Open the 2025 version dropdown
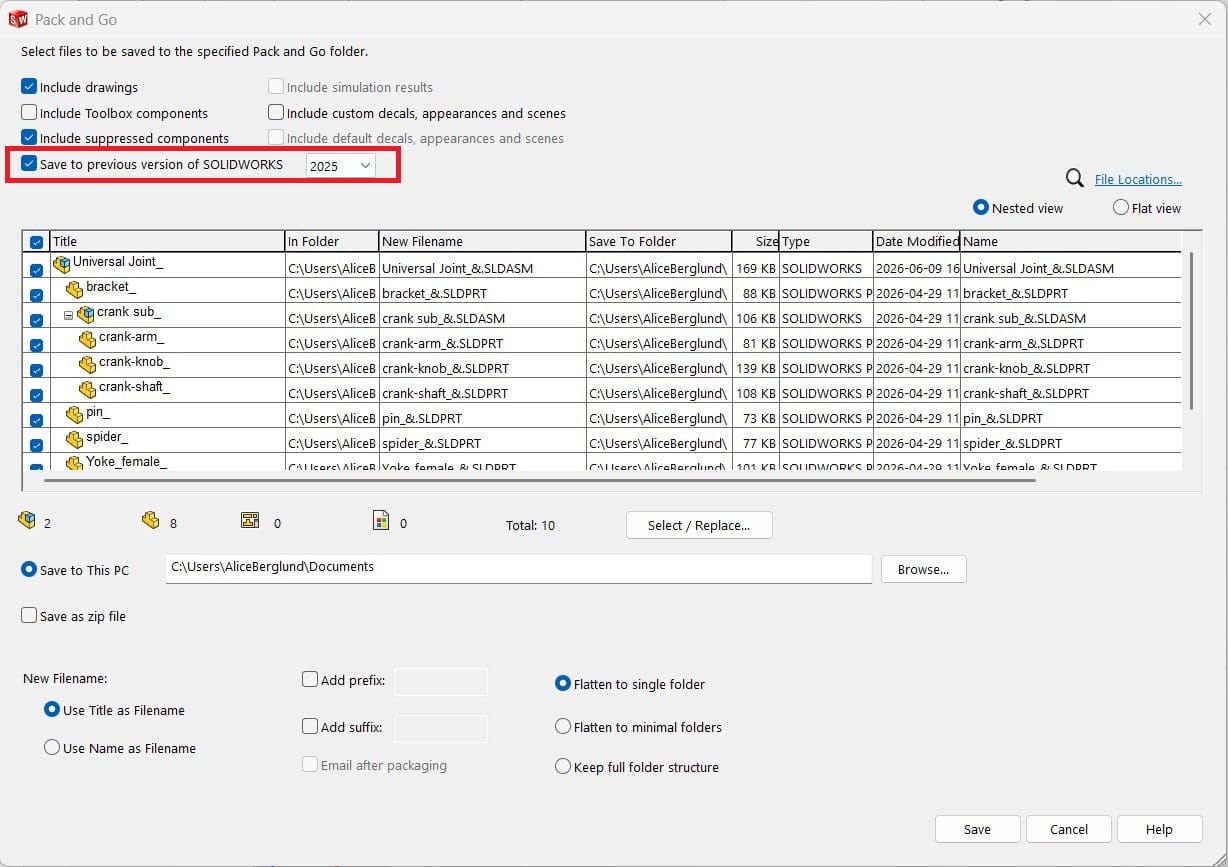 (341, 165)
